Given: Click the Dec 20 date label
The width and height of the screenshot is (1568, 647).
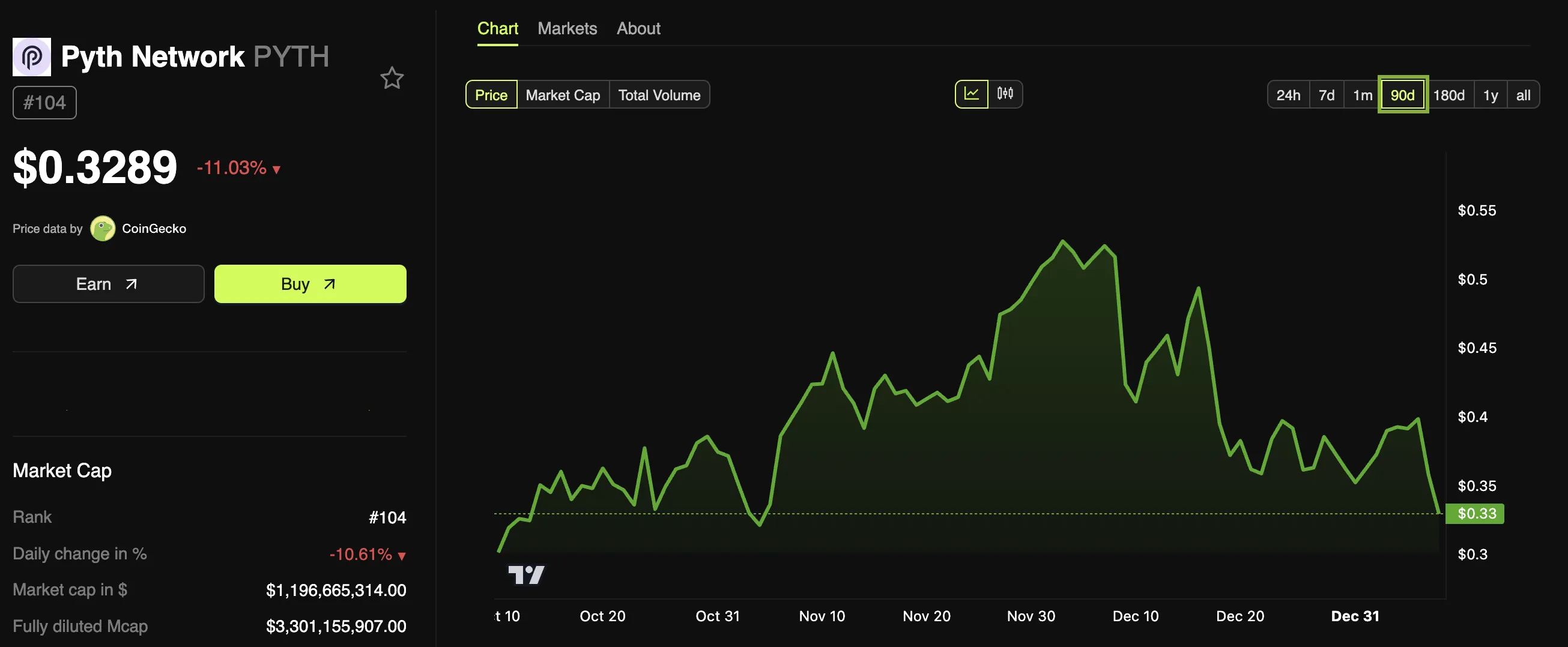Looking at the screenshot, I should (1240, 616).
